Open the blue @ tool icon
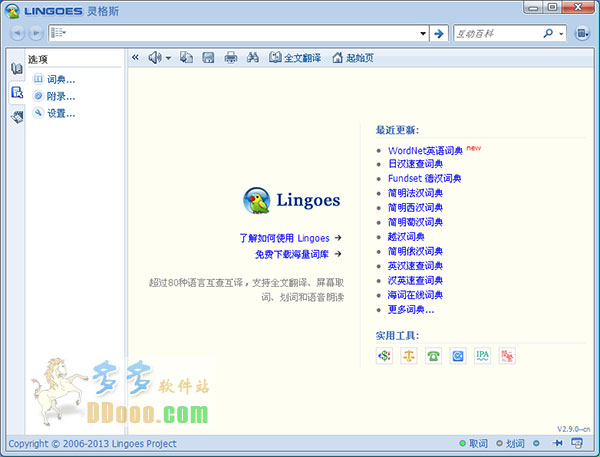 pos(458,356)
